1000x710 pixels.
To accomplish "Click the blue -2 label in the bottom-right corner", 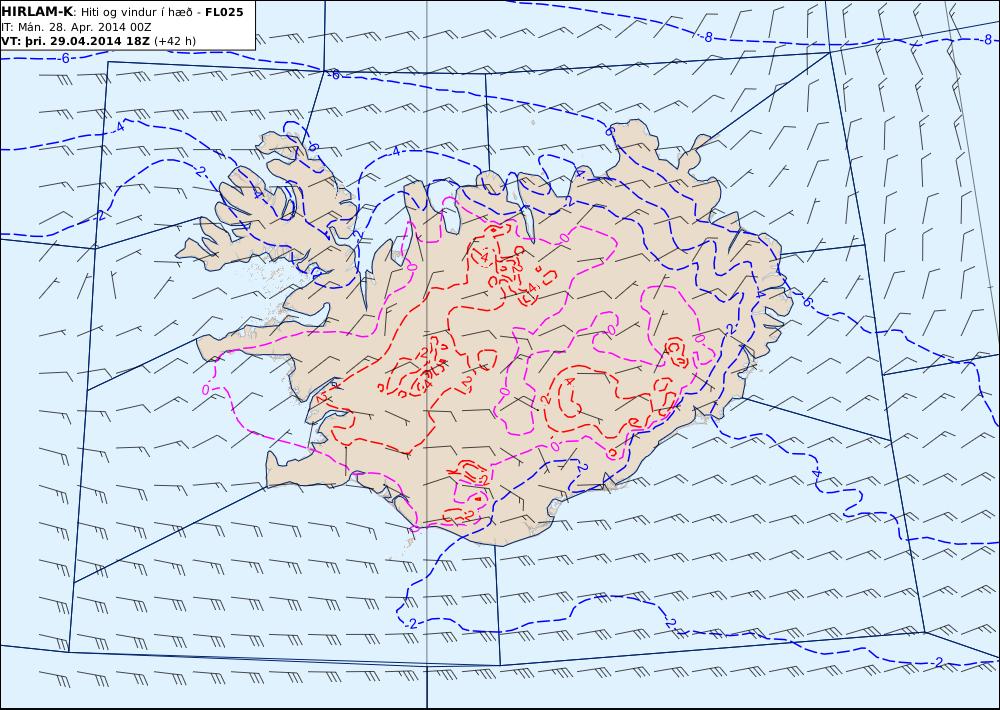I will pos(936,662).
